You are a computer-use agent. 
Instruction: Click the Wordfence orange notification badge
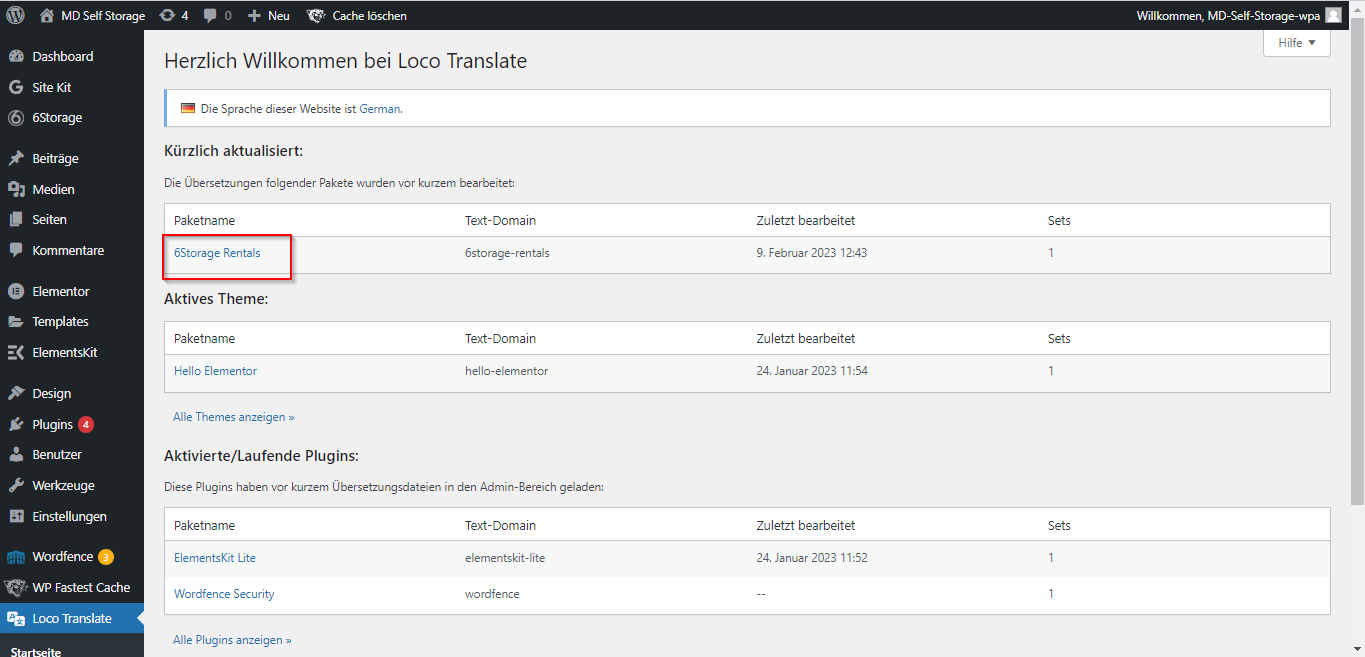[106, 557]
